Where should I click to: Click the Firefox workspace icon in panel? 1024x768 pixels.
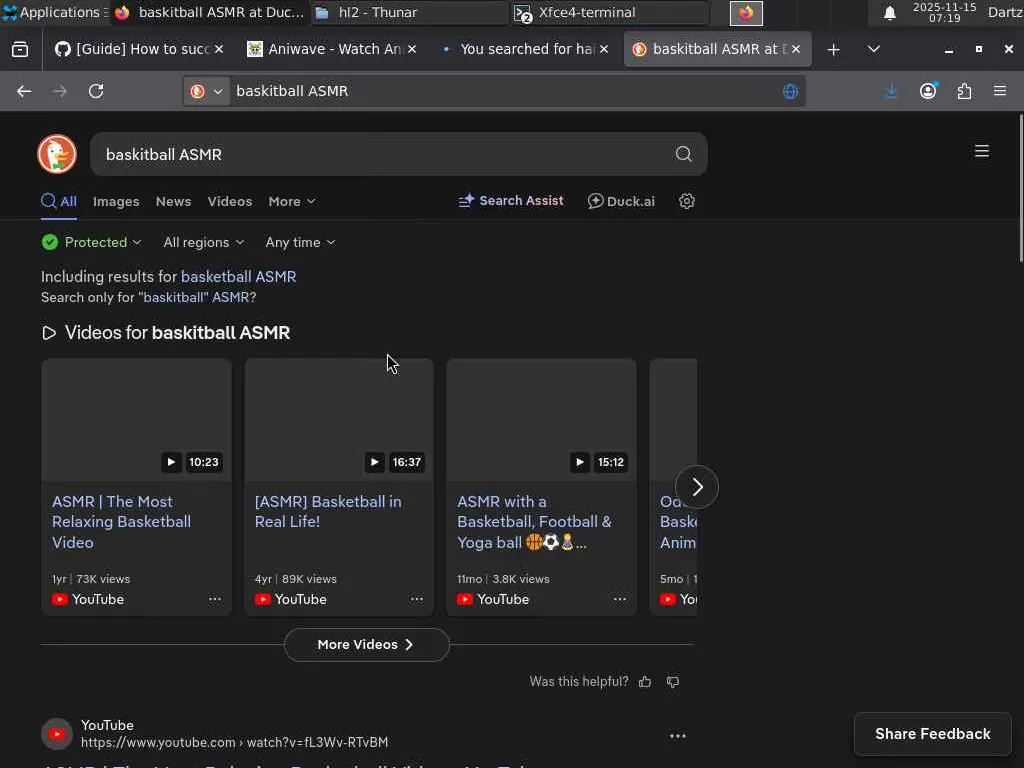pyautogui.click(x=746, y=13)
